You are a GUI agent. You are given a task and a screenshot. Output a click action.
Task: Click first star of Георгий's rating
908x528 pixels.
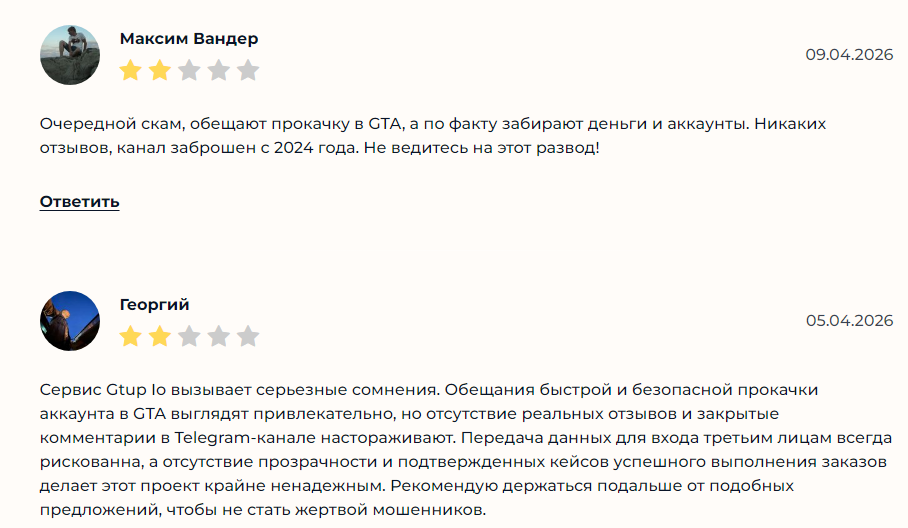coord(130,336)
